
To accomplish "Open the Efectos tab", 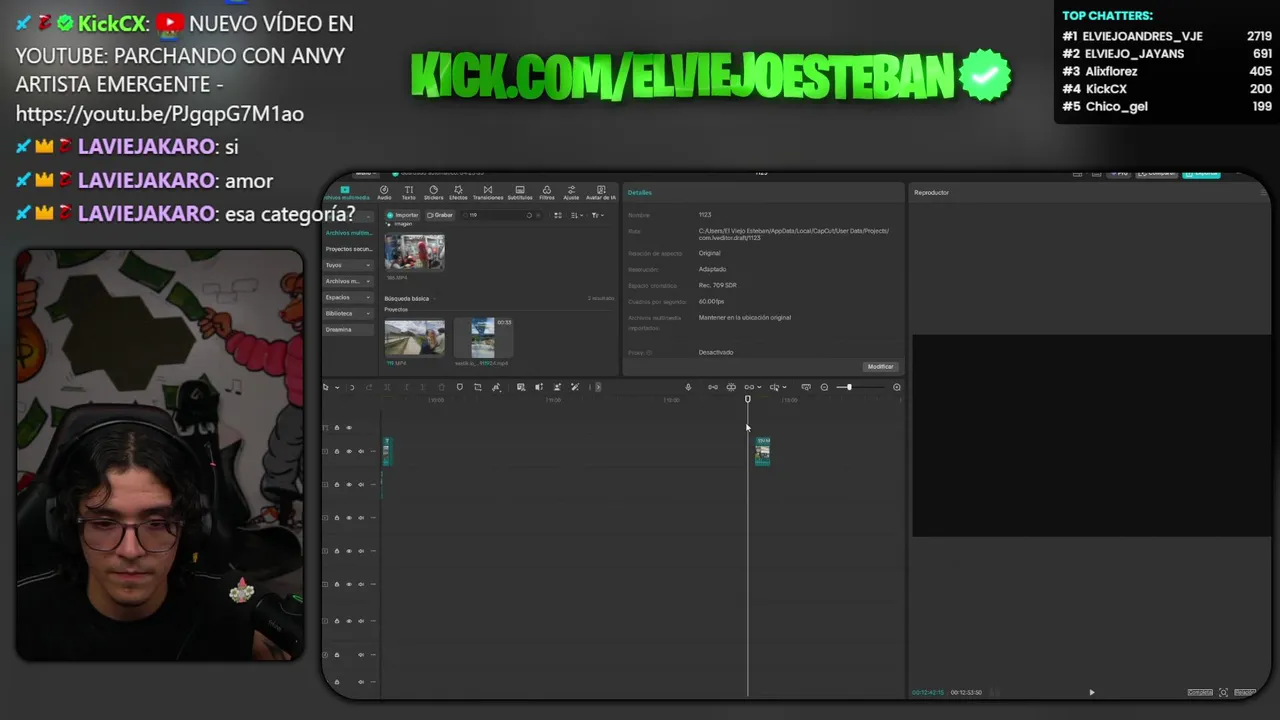I will 458,192.
